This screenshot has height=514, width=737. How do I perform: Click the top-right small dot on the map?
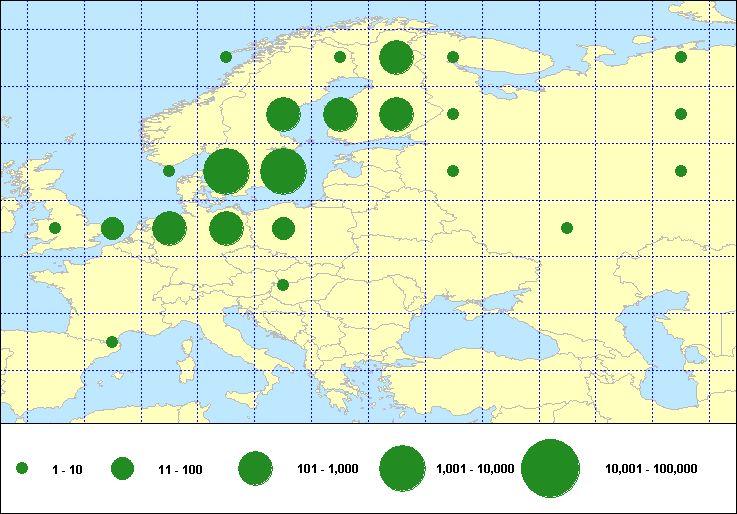coord(681,57)
